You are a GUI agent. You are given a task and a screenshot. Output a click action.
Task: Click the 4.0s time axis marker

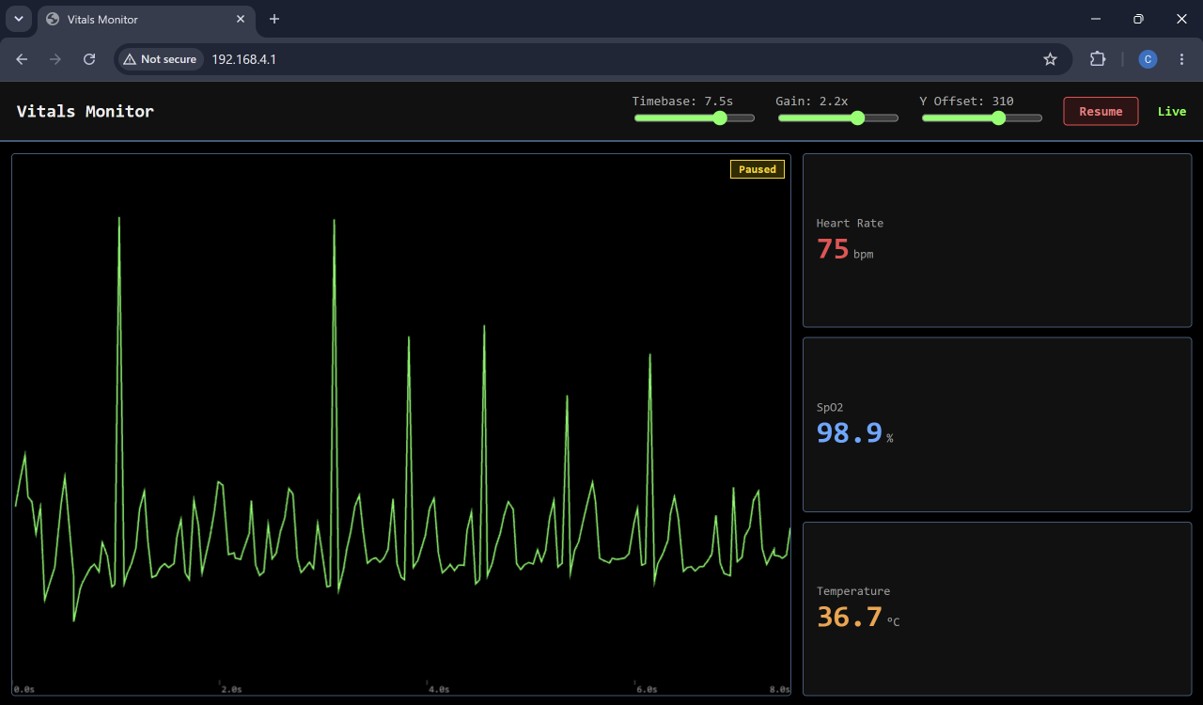point(438,689)
